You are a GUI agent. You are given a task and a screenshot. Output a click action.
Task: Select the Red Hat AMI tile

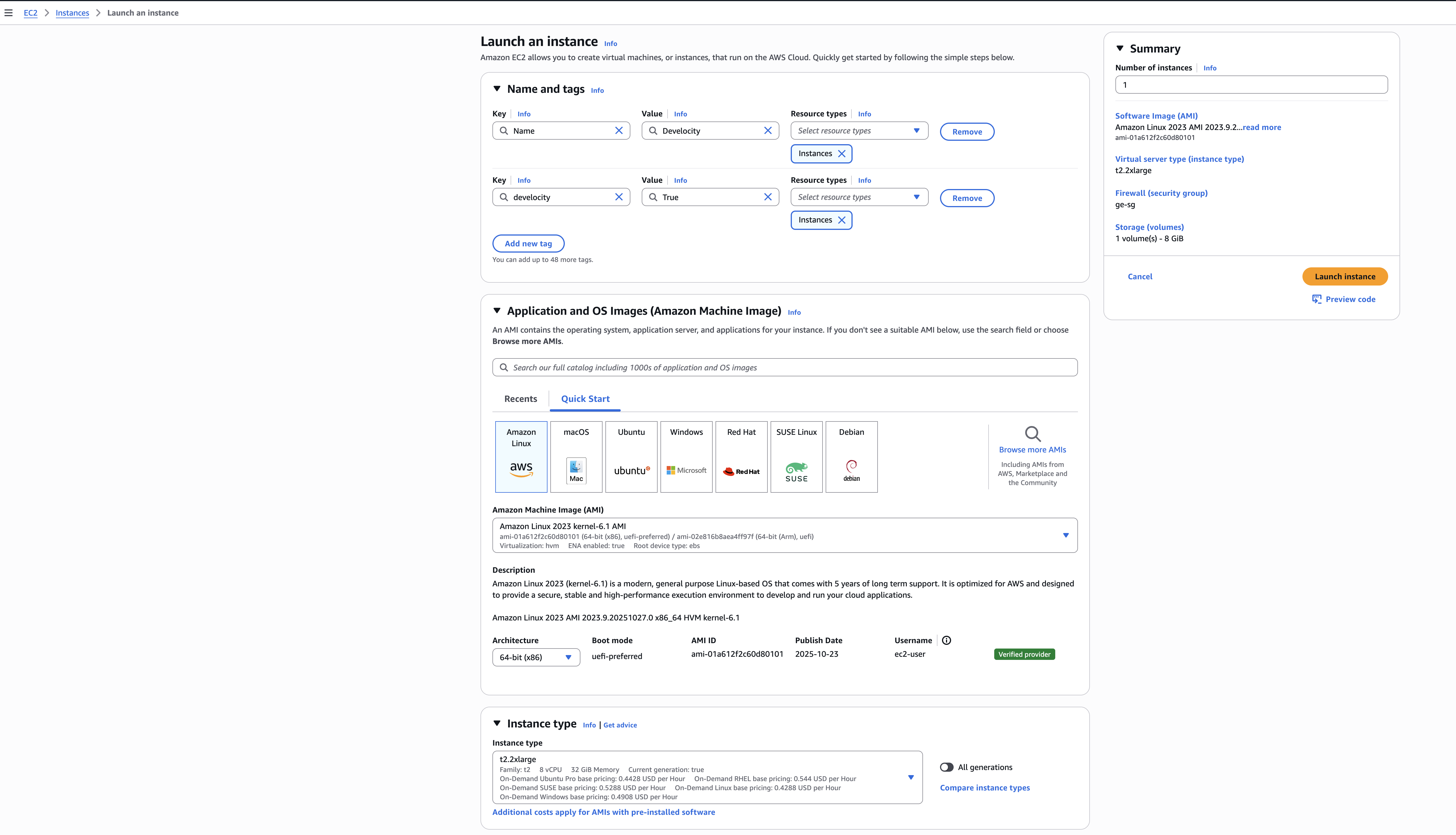click(x=741, y=456)
